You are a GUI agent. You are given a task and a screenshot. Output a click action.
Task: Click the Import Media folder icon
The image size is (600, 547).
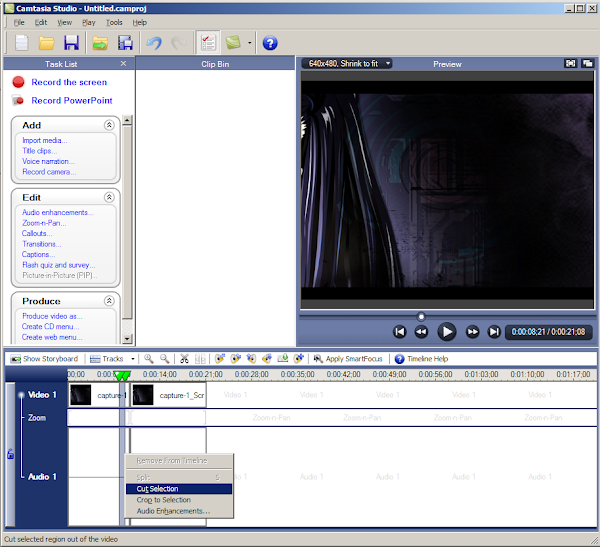[x=99, y=43]
